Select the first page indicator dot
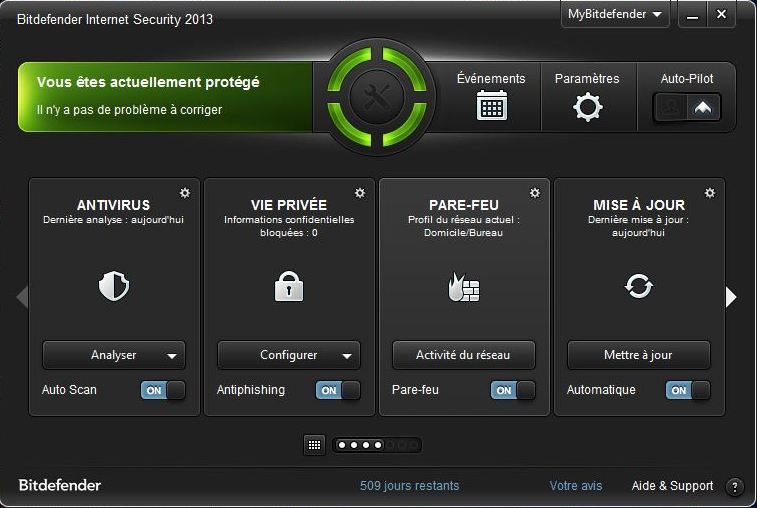 click(342, 445)
